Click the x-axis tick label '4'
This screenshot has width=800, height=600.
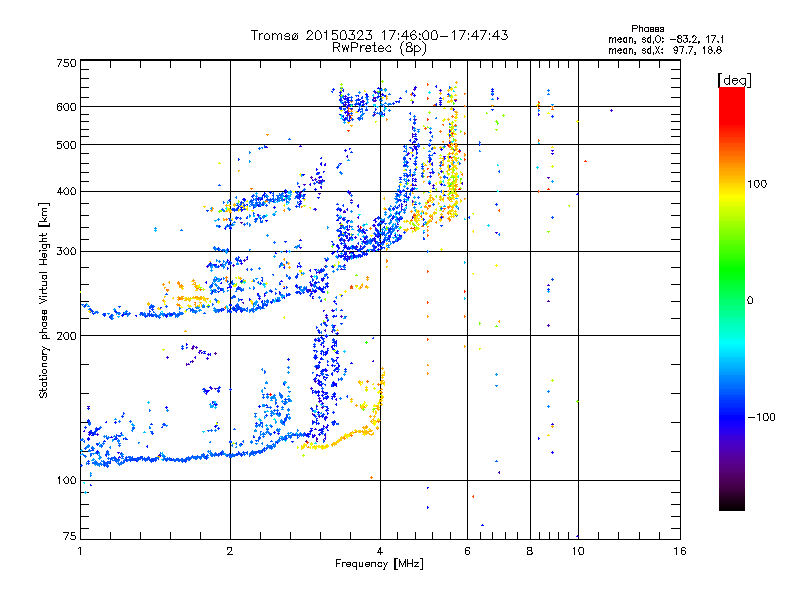[x=380, y=551]
